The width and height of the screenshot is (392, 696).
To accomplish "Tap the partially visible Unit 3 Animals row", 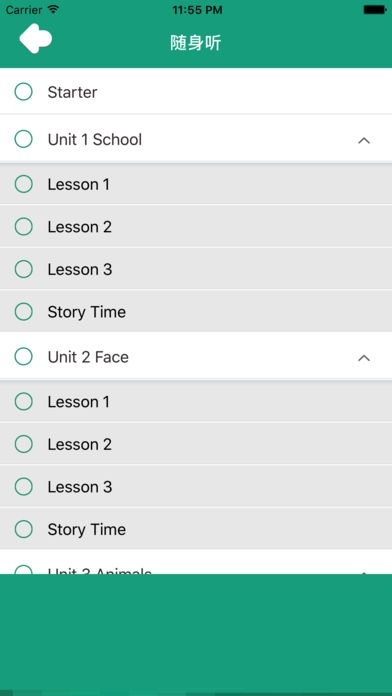I will pos(196,562).
